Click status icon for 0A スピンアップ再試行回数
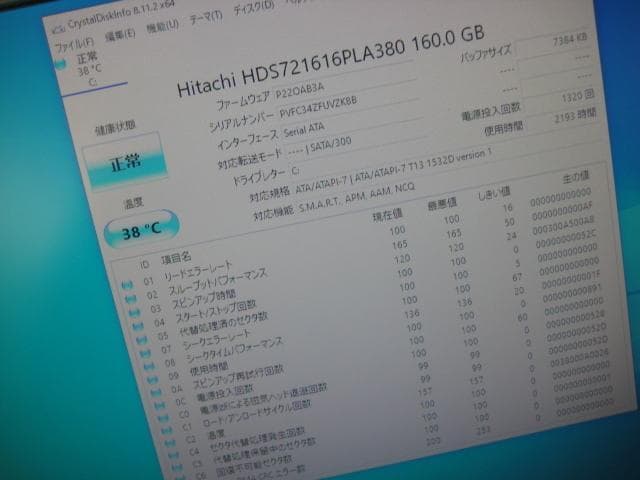 tap(156, 393)
